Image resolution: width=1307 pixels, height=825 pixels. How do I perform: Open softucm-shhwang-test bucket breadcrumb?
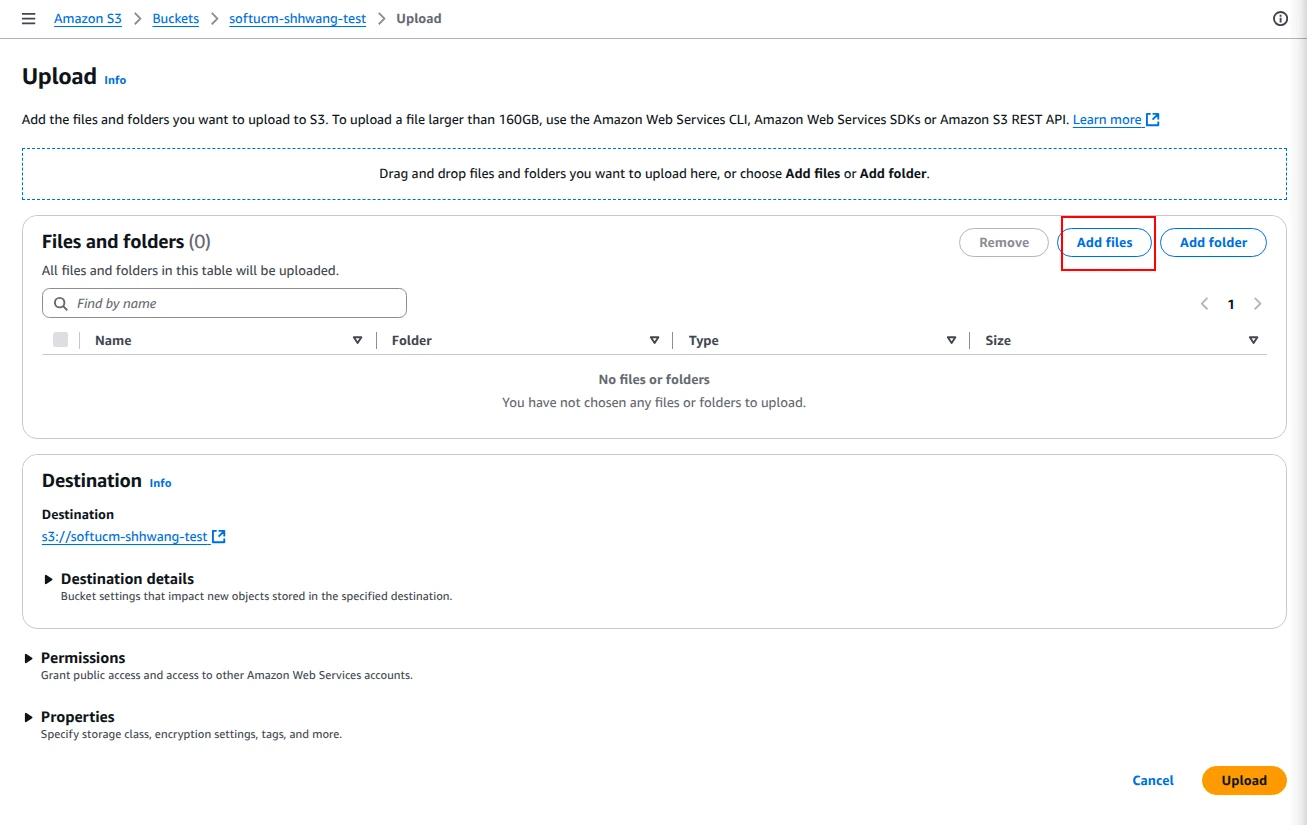(296, 19)
